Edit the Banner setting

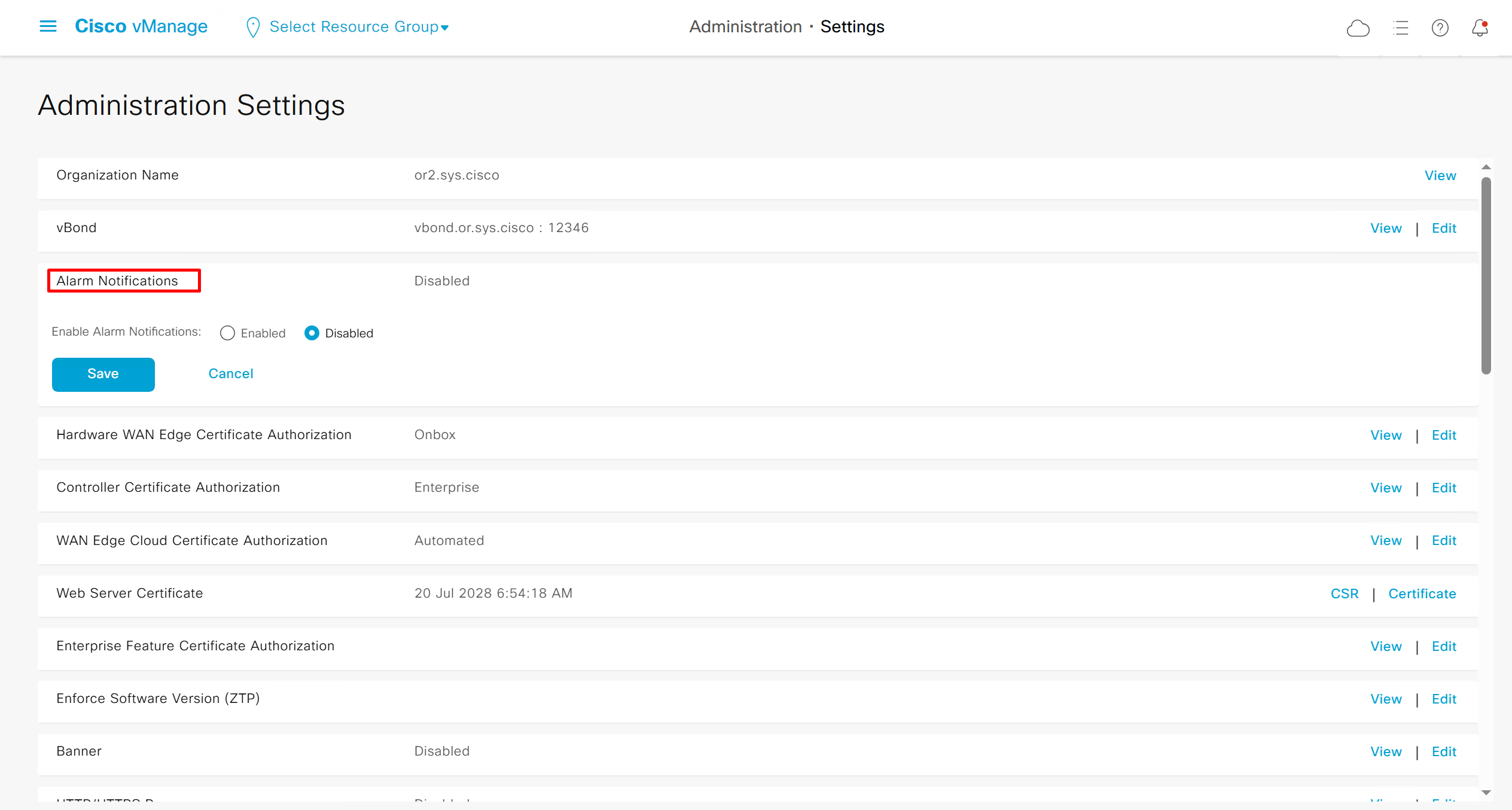click(x=1444, y=752)
